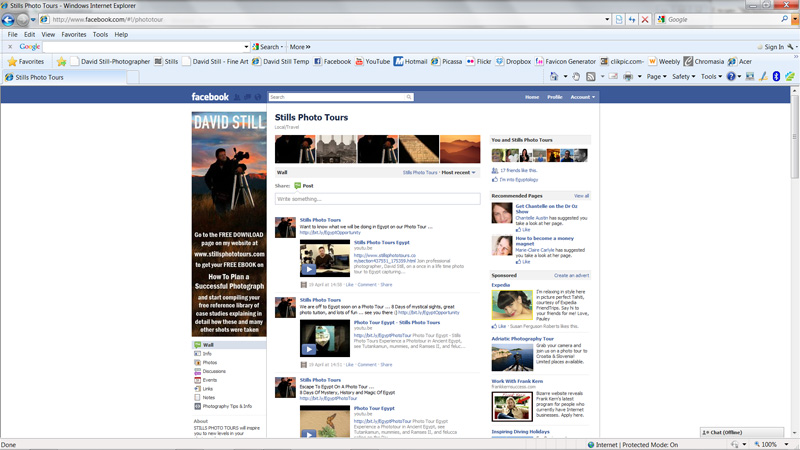Viewport: 800px width, 450px height.
Task: Click View all recommended pages
Action: pos(581,196)
